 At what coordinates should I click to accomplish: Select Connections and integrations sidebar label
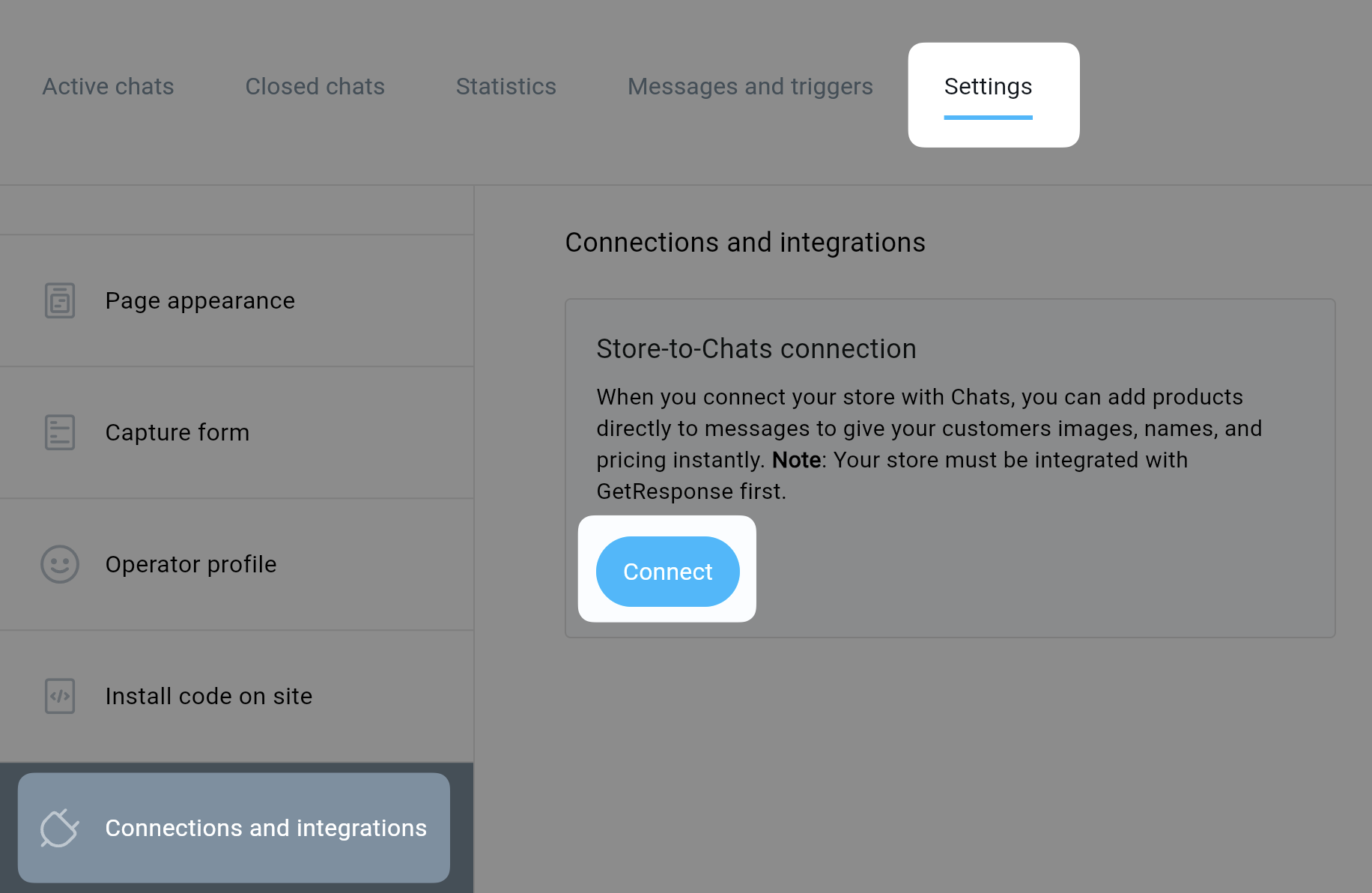click(x=266, y=828)
